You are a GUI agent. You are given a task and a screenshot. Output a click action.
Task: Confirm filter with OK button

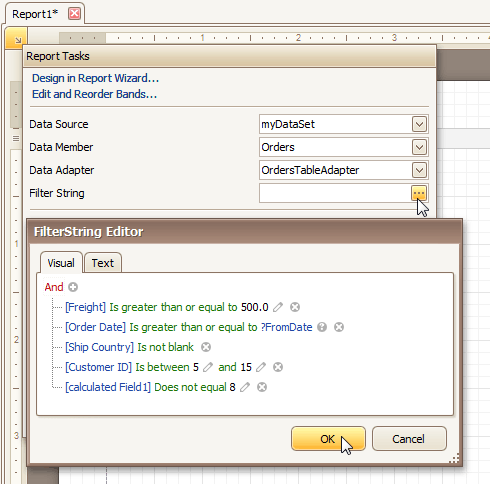pos(328,439)
